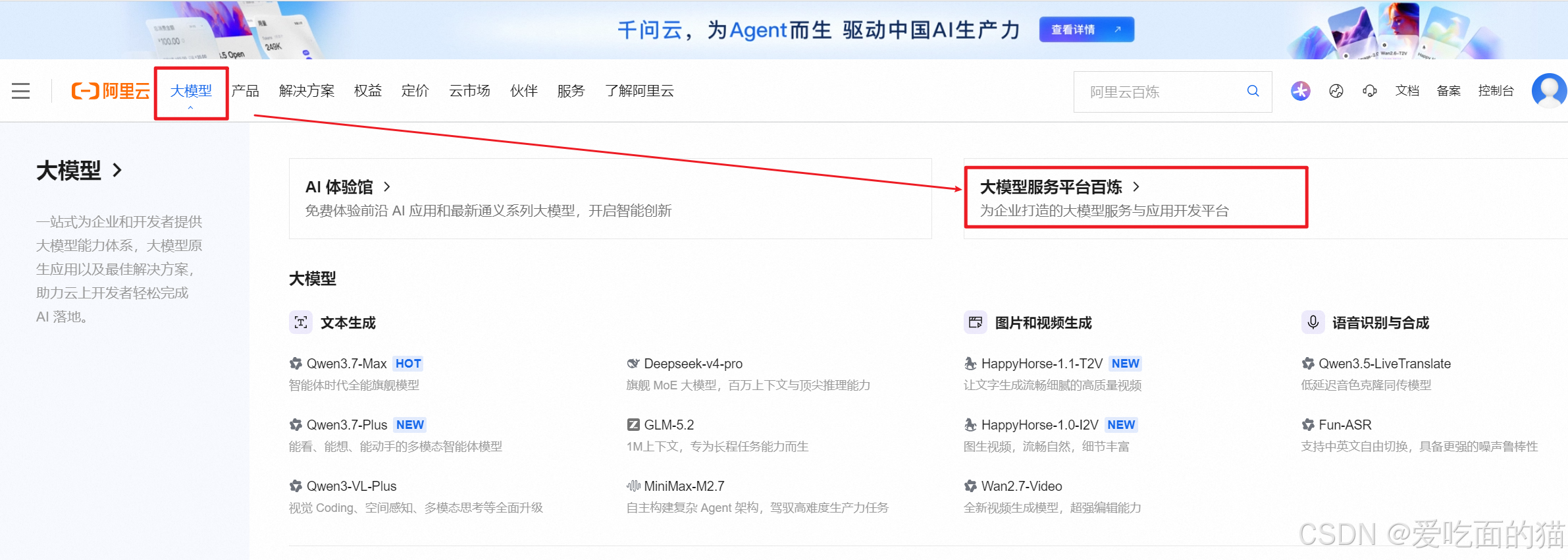Click the icon beside Qwen3.7-Plus
1568x560 pixels.
(x=296, y=424)
